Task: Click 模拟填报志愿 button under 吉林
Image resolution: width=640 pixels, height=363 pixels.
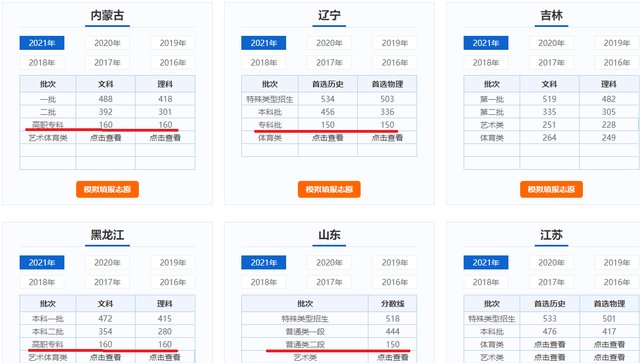Action: [x=551, y=189]
